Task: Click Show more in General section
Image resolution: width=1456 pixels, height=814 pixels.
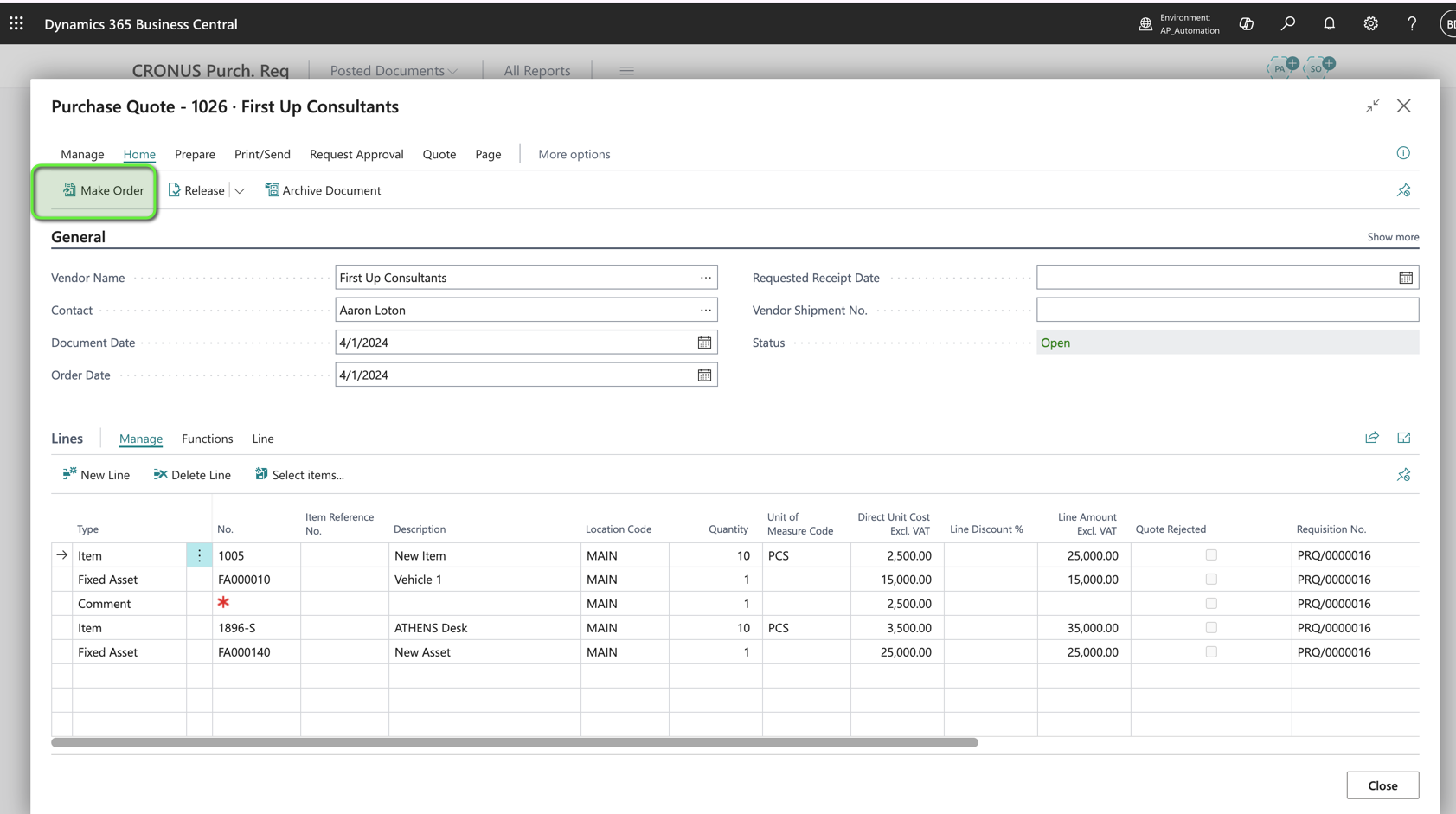Action: tap(1392, 237)
